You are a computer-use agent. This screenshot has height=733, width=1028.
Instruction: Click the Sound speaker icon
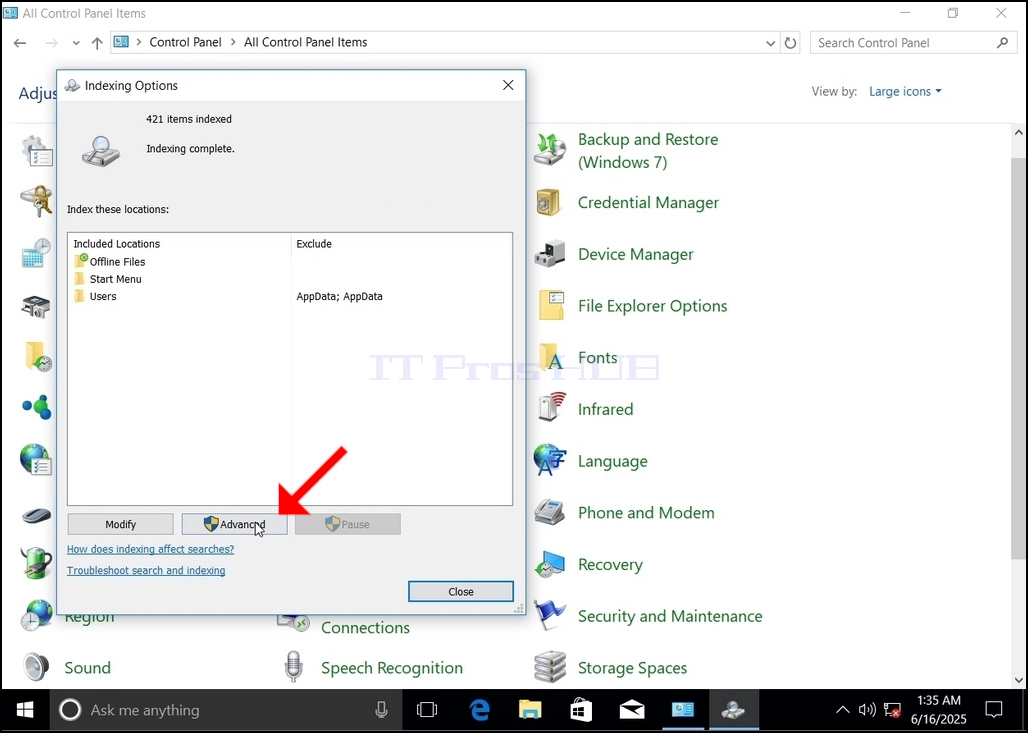click(x=36, y=667)
